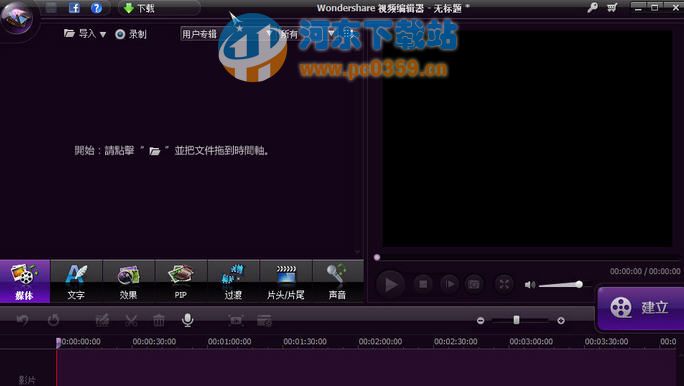Expand the 导入 dropdown arrow
684x386 pixels.
point(103,34)
